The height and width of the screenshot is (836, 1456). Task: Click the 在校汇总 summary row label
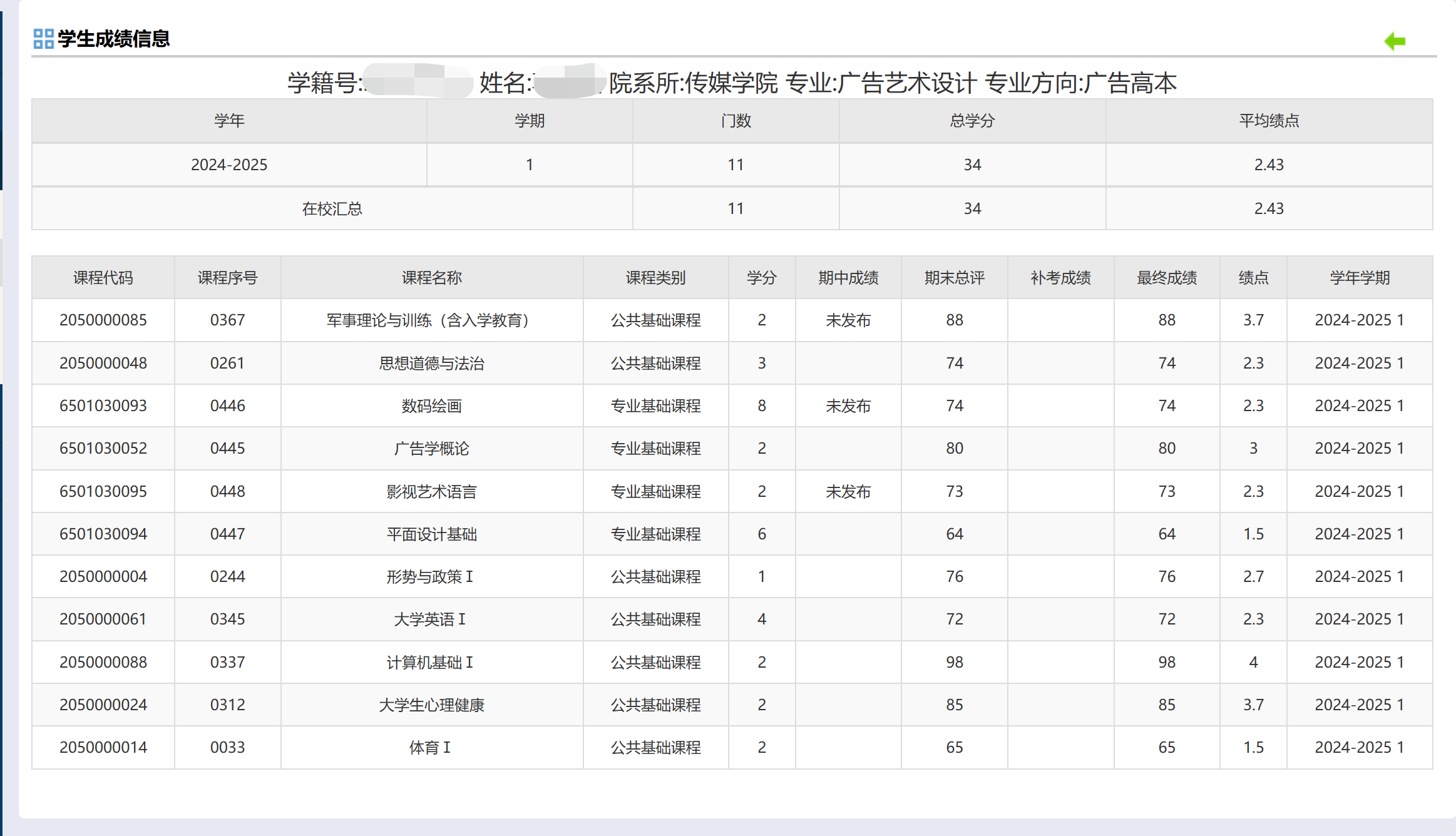click(332, 208)
